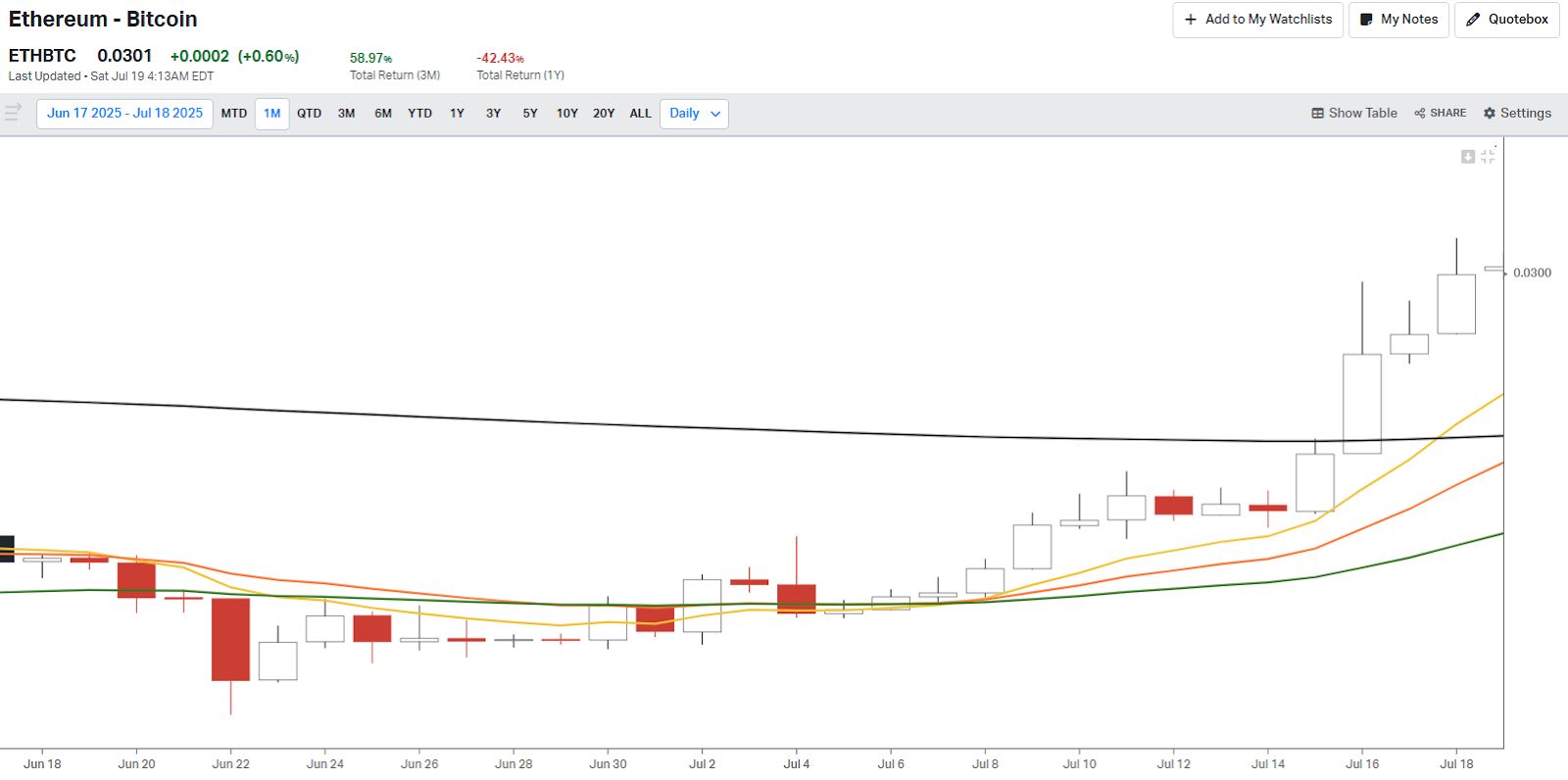Click the ETHBTC ticker symbol
This screenshot has height=780, width=1568.
42,56
